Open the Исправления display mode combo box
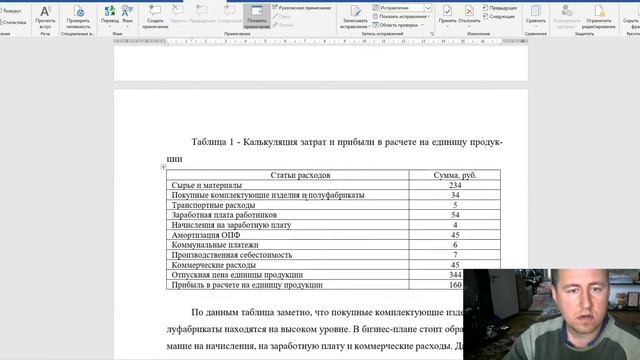 [402, 8]
